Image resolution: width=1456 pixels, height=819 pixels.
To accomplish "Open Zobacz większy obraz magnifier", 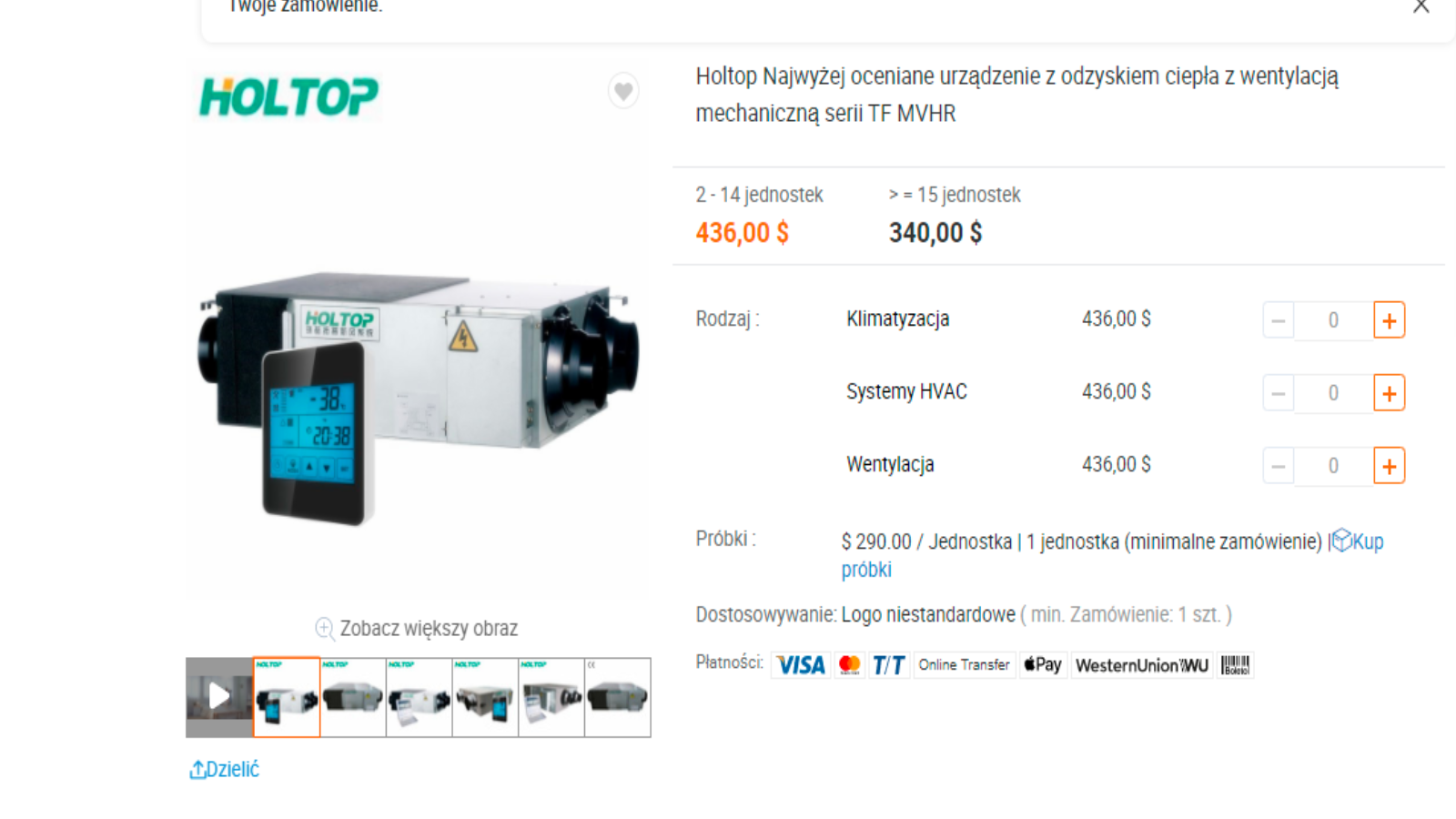I will (x=416, y=629).
